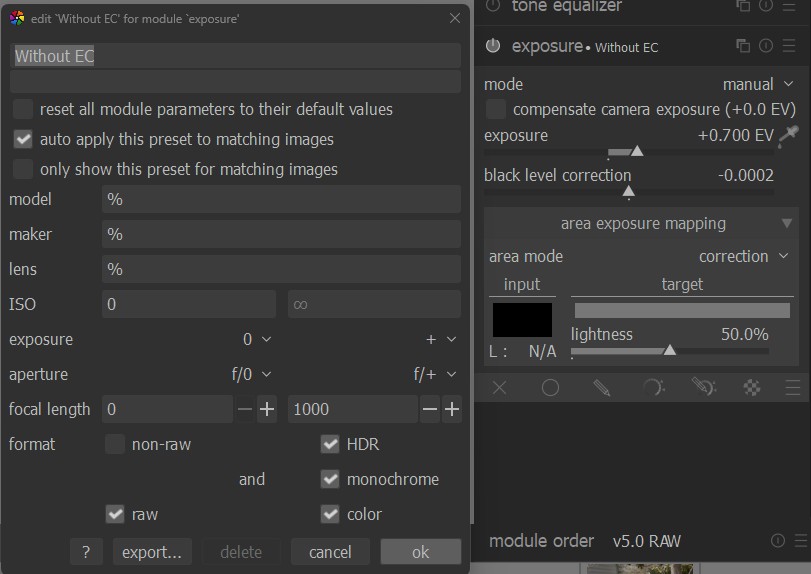Turn off blending with the X icon

[499, 388]
